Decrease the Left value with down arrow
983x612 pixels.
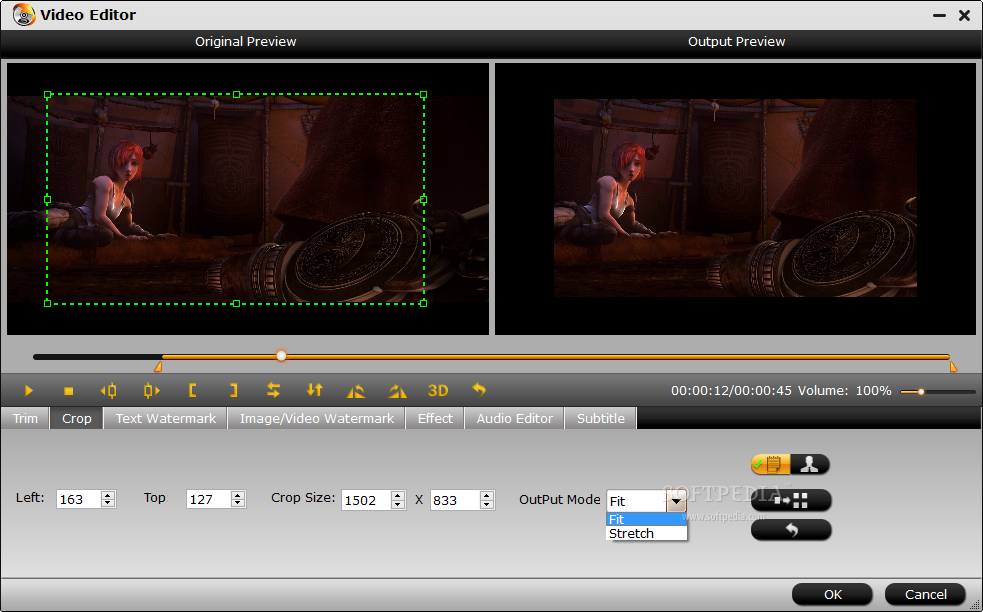(108, 503)
